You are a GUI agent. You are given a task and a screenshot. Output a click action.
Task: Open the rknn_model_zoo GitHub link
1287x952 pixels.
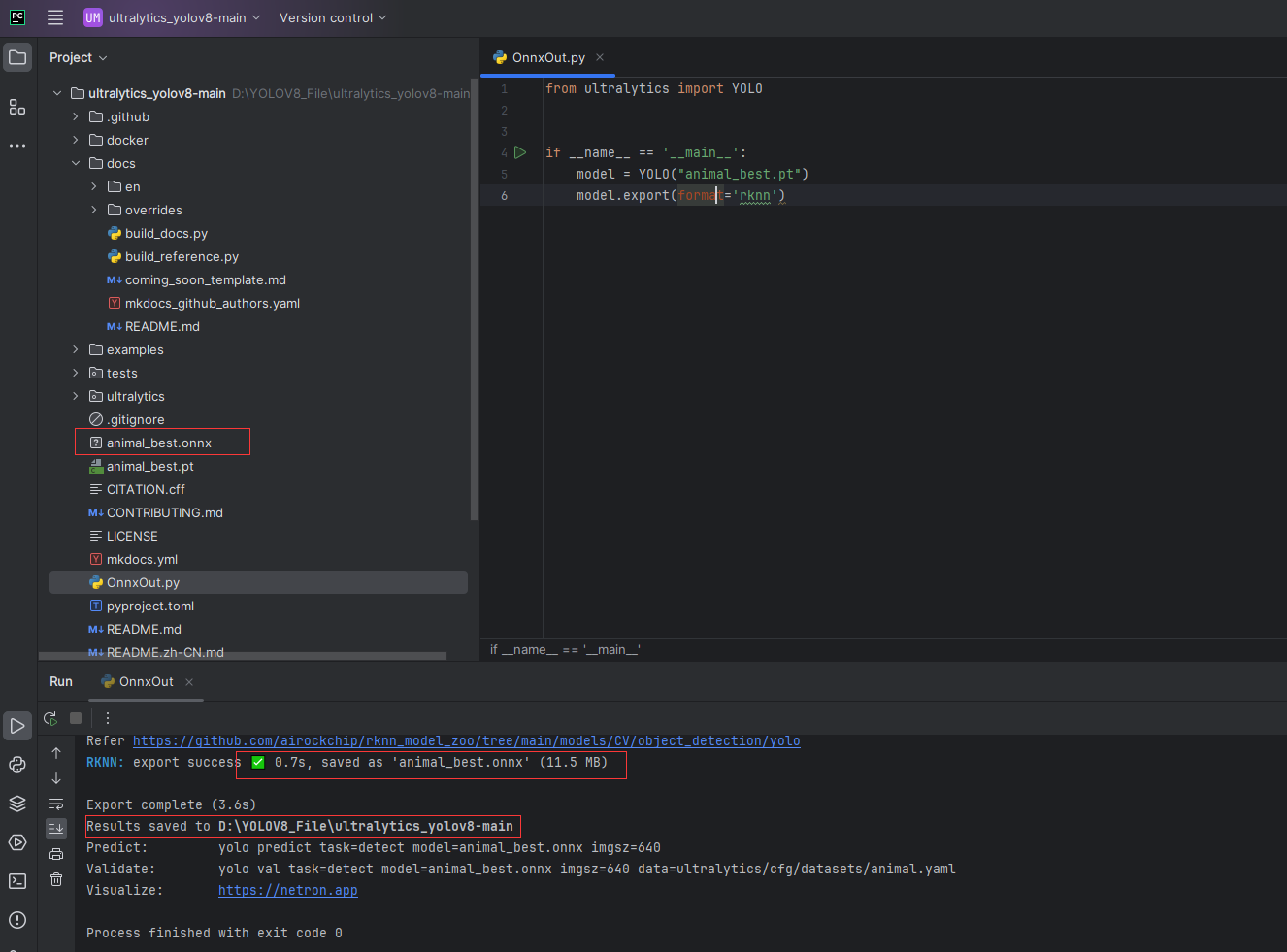(x=466, y=740)
